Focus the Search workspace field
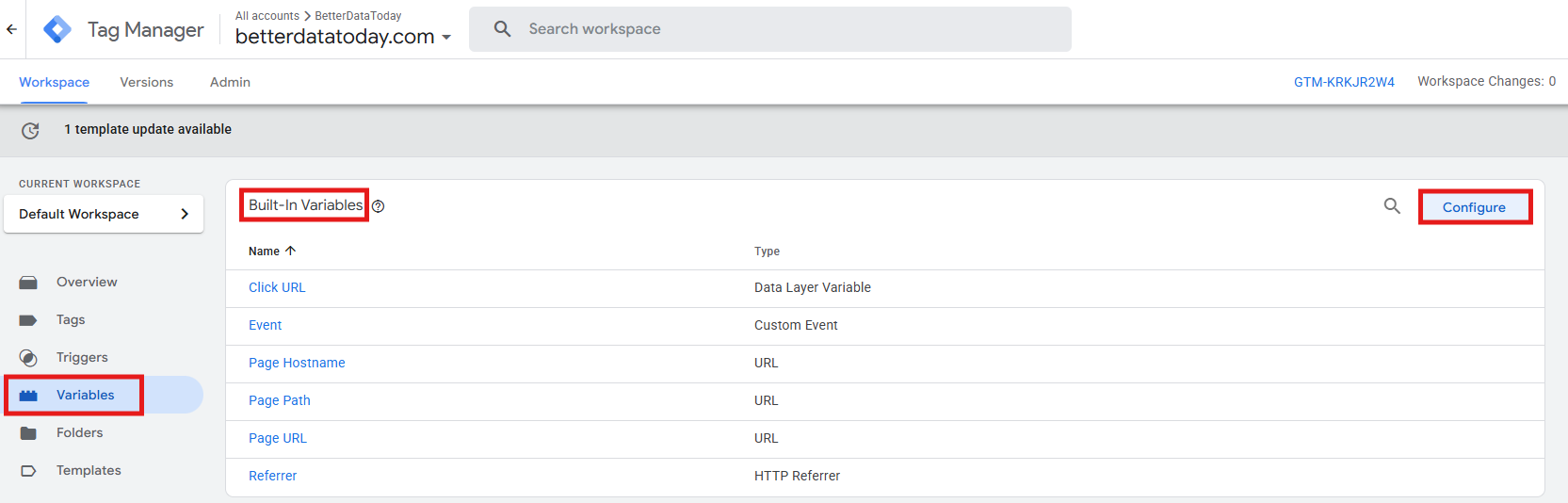 [x=770, y=29]
